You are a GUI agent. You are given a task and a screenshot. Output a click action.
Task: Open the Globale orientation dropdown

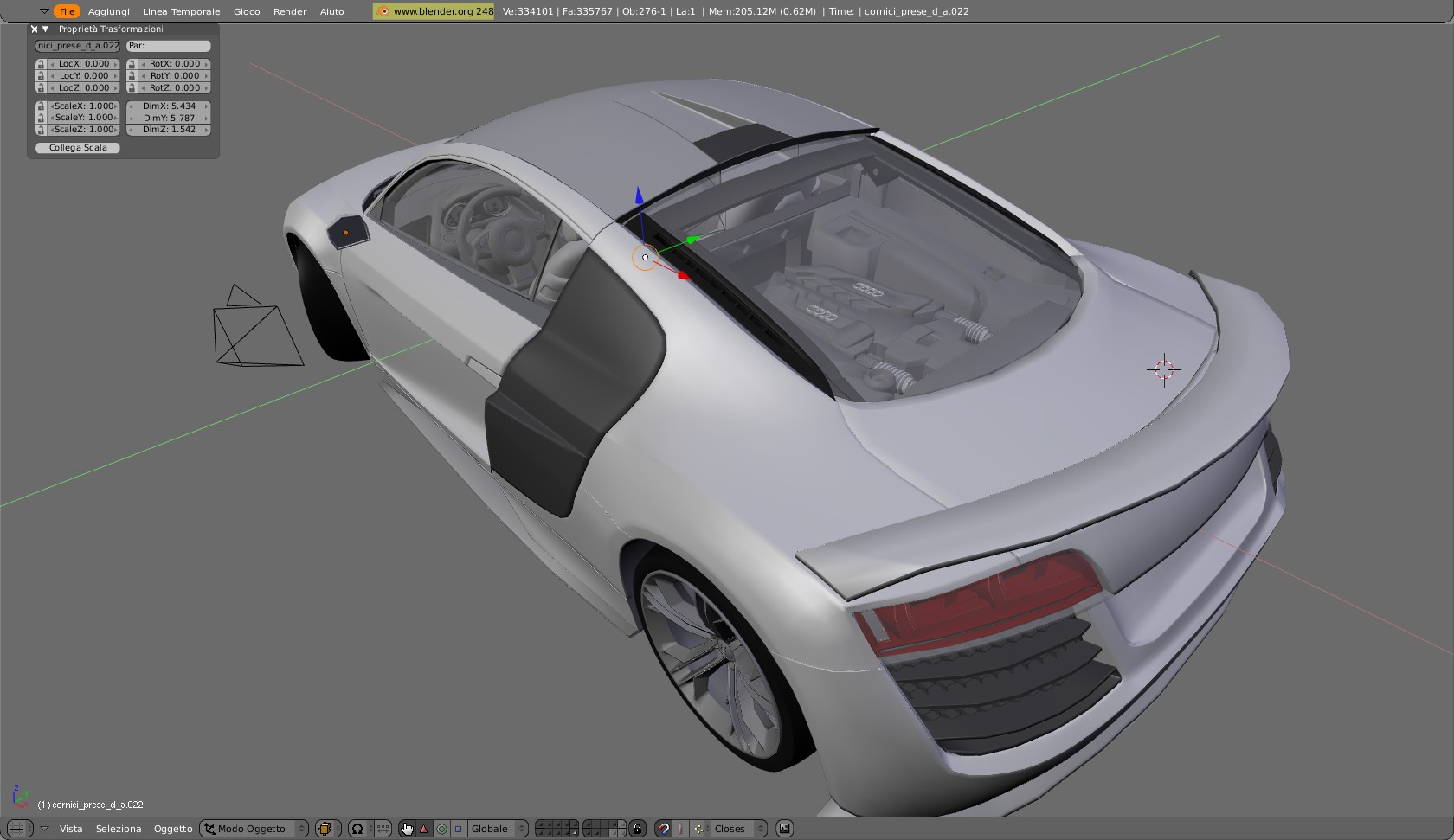[x=498, y=829]
